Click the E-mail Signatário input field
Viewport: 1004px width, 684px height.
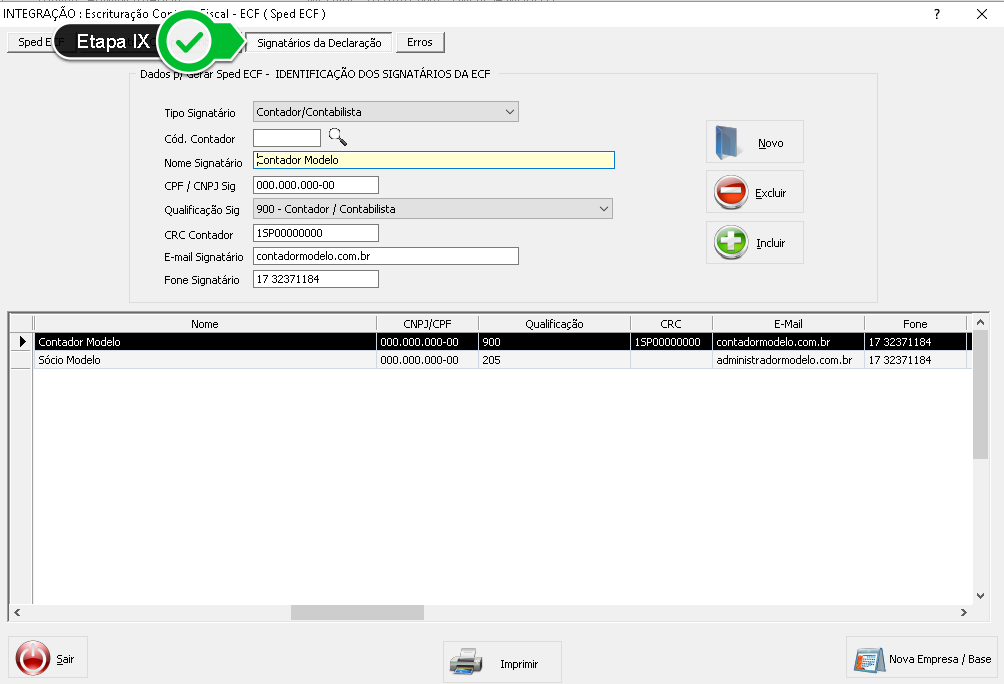pos(386,257)
